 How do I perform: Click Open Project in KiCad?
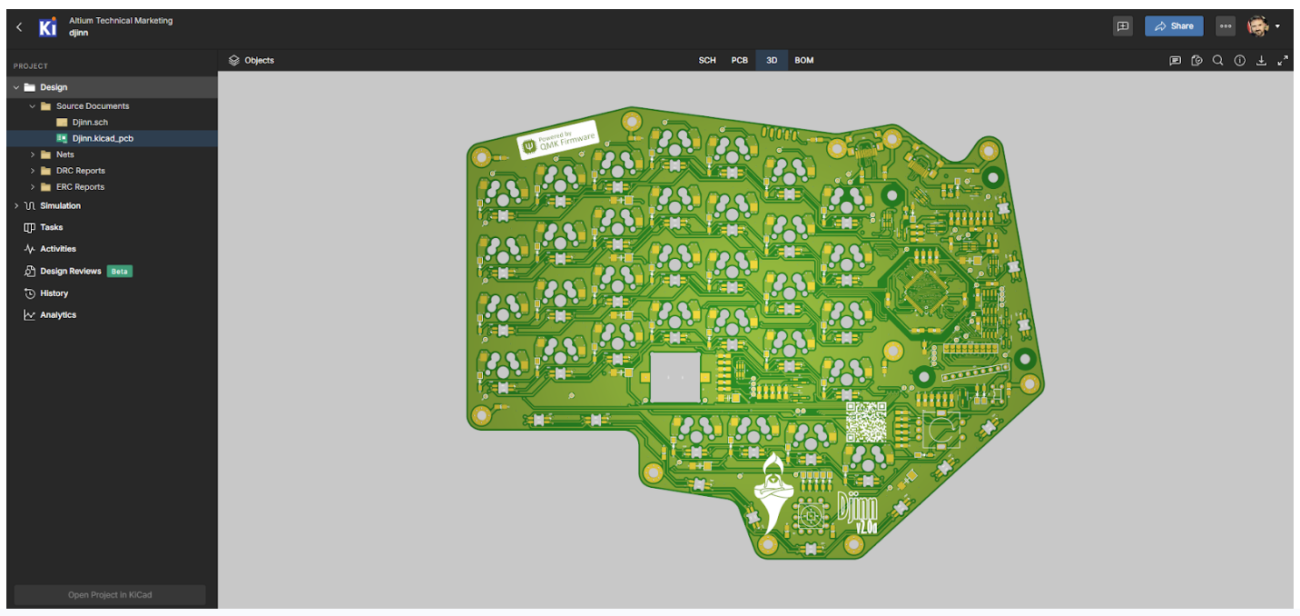108,594
